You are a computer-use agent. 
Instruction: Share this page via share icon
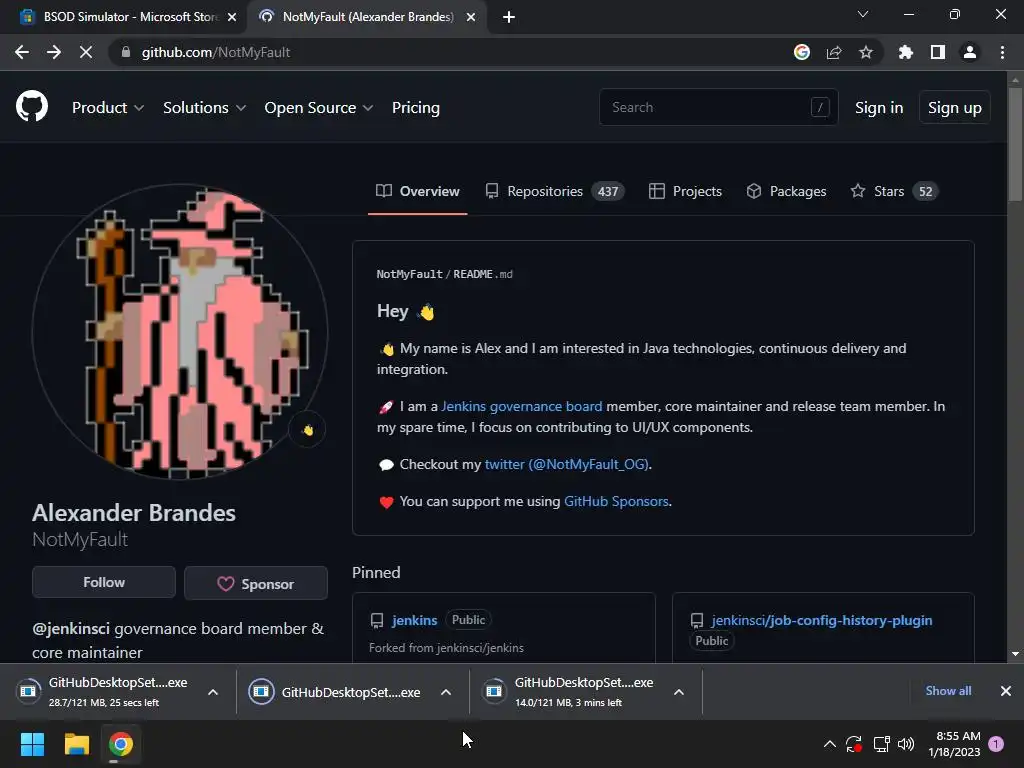834,52
